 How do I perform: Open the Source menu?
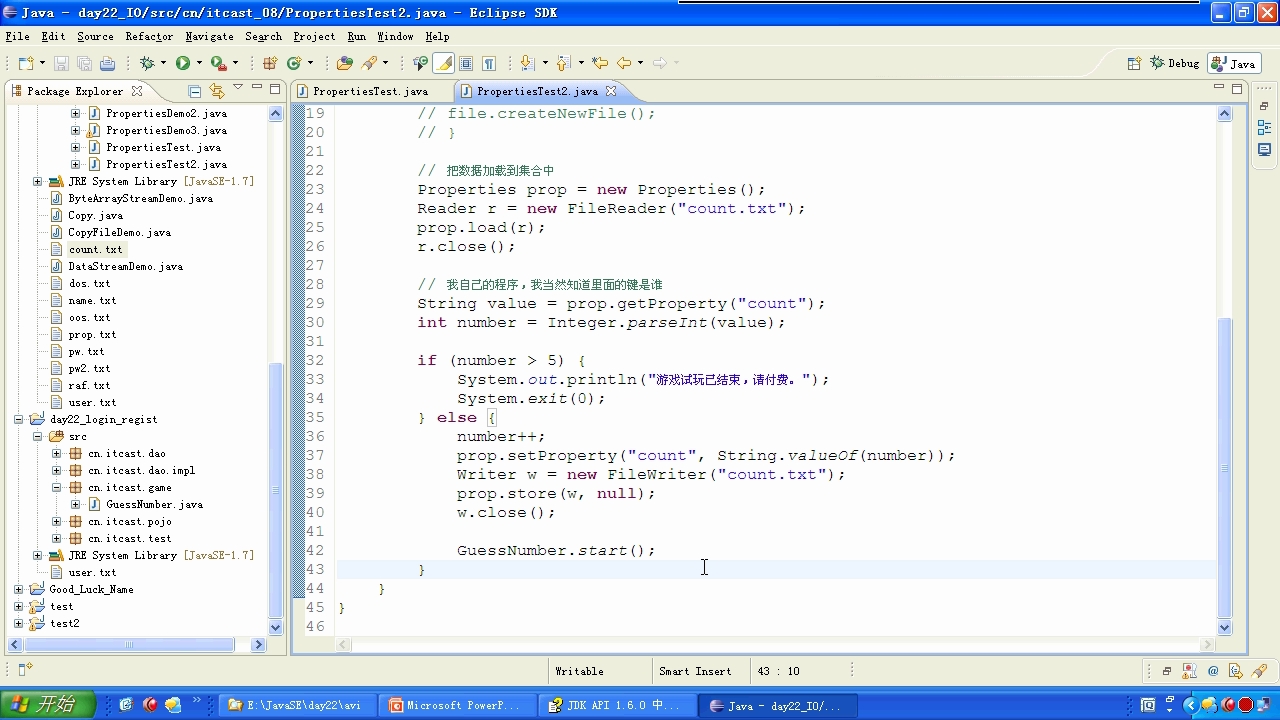tap(95, 36)
